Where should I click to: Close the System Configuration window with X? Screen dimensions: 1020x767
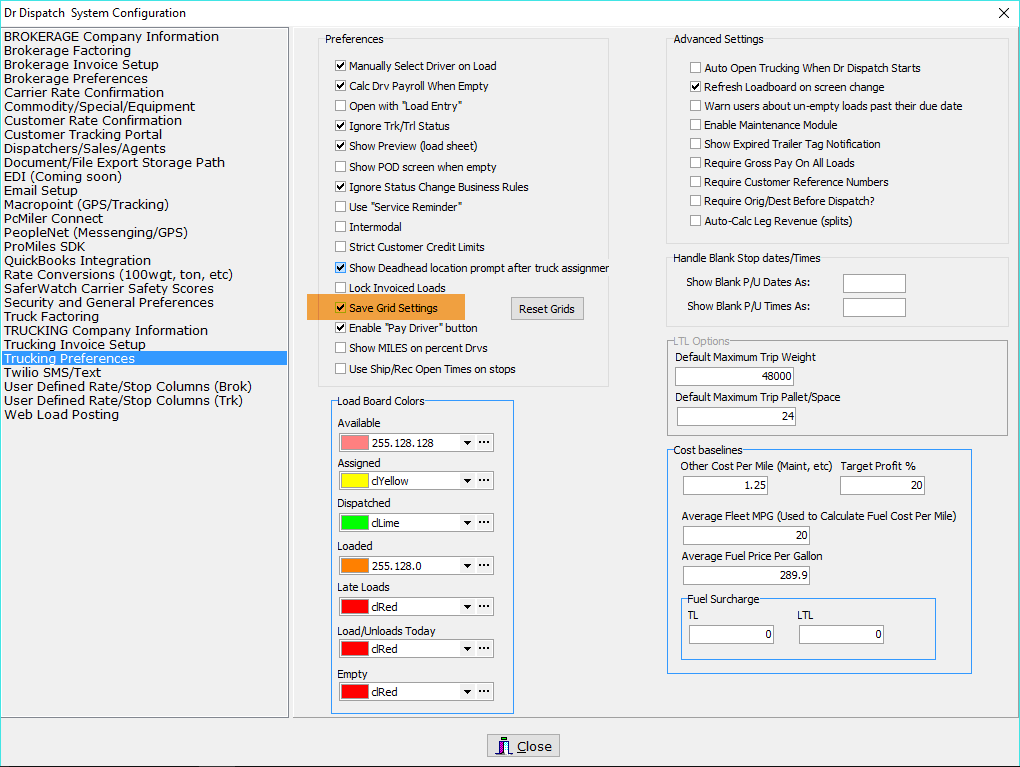(x=1004, y=13)
